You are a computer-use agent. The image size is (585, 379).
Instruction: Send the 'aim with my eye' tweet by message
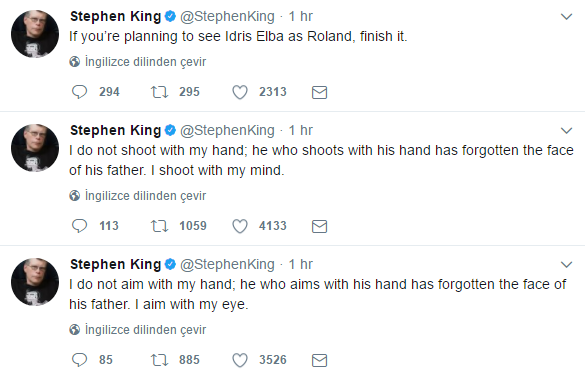(x=319, y=360)
